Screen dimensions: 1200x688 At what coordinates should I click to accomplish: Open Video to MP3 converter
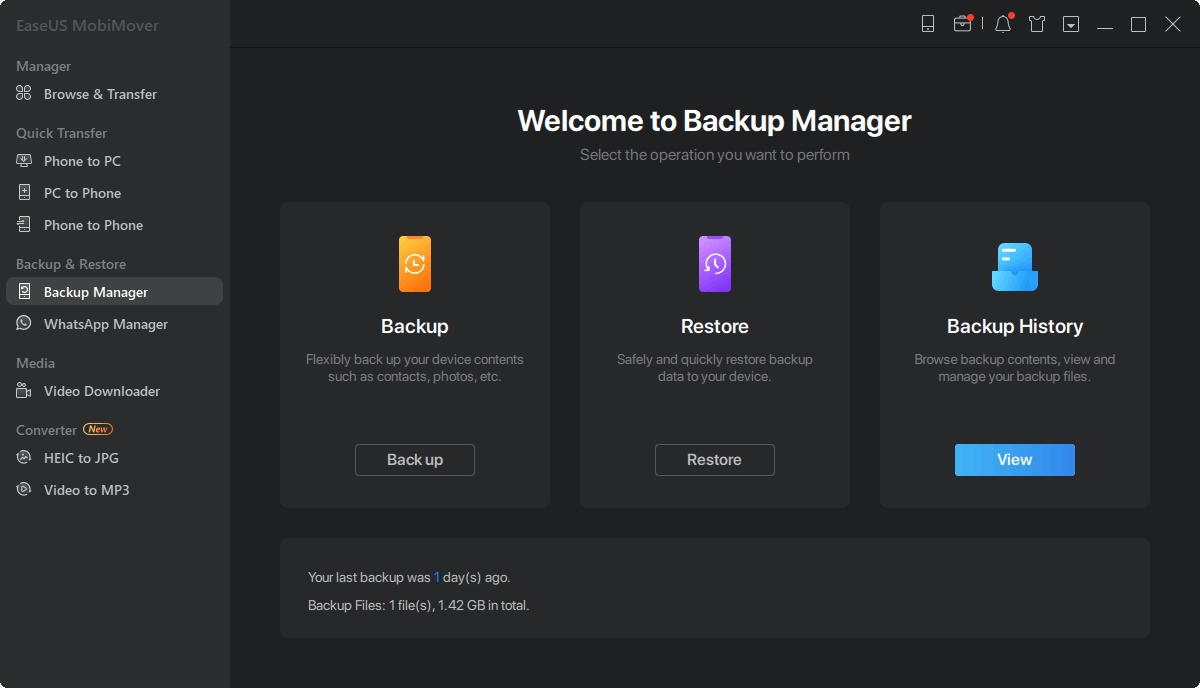(87, 490)
